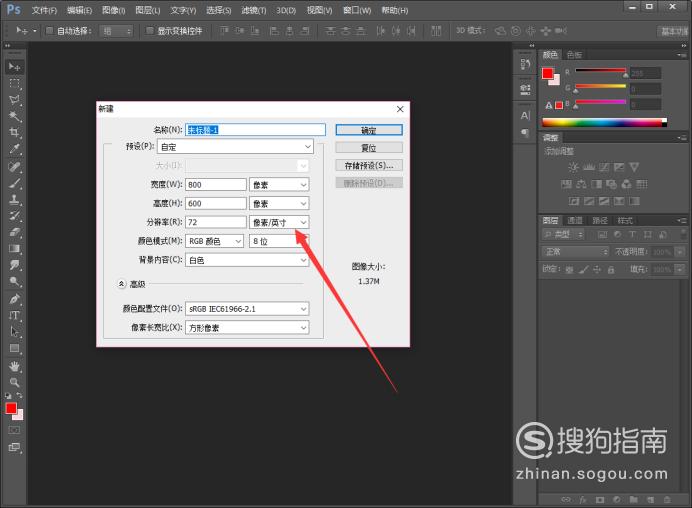Image resolution: width=692 pixels, height=508 pixels.
Task: Switch to the 路径 paths tab
Action: coord(600,220)
